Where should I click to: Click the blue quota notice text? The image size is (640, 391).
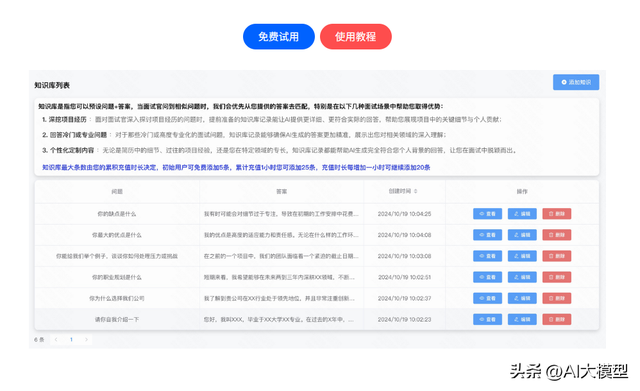[x=236, y=167]
